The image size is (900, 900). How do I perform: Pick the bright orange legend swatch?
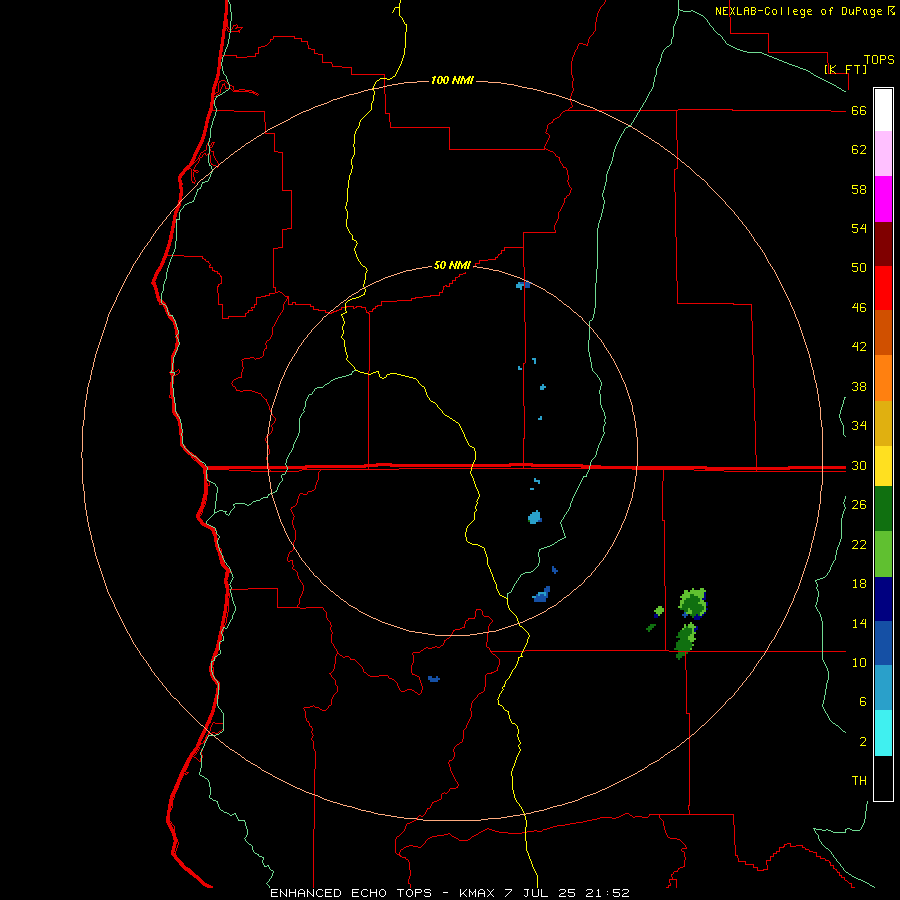click(x=883, y=378)
